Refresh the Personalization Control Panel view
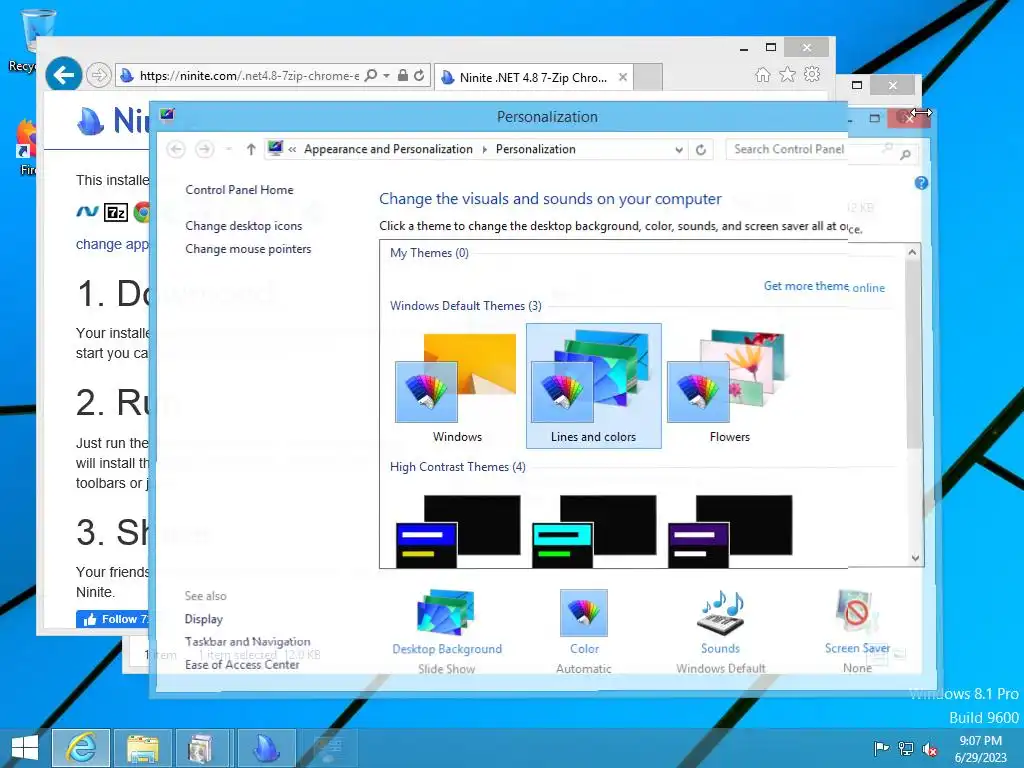1024x768 pixels. click(701, 150)
